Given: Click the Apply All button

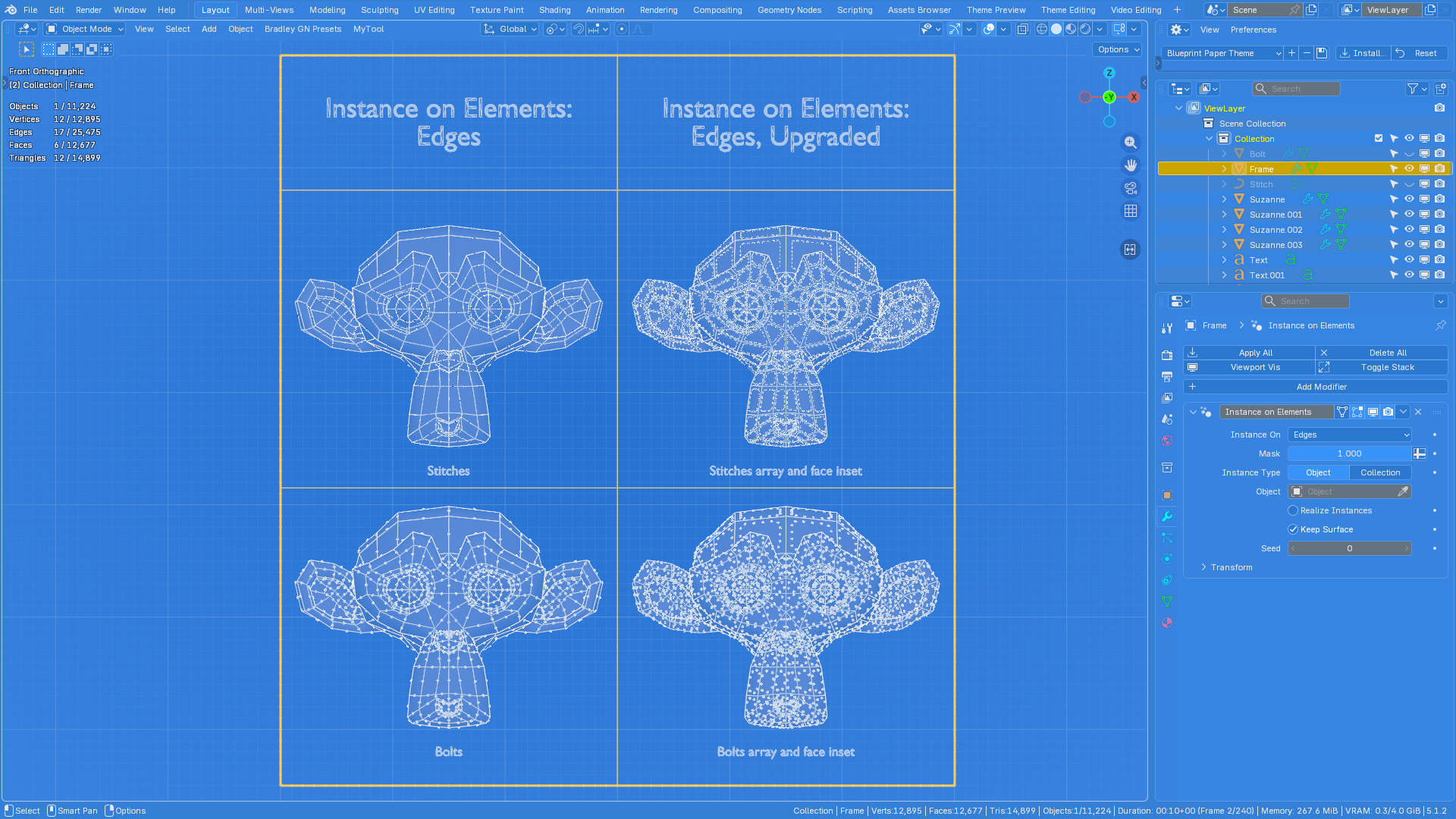Looking at the screenshot, I should (1249, 353).
